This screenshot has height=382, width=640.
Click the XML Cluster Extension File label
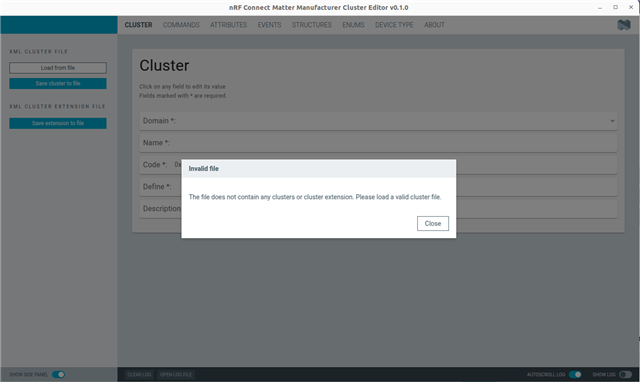57,107
